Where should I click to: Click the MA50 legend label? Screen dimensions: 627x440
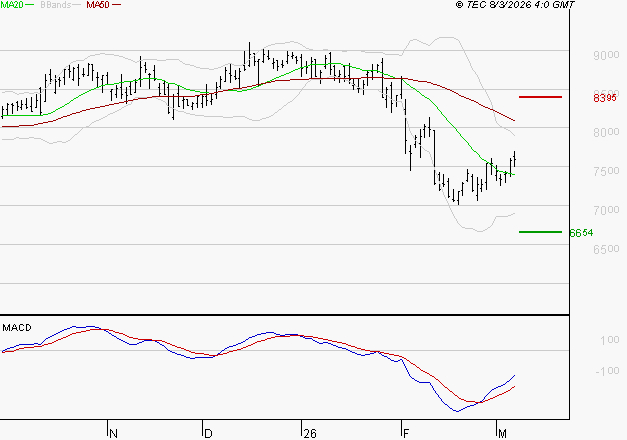98,5
